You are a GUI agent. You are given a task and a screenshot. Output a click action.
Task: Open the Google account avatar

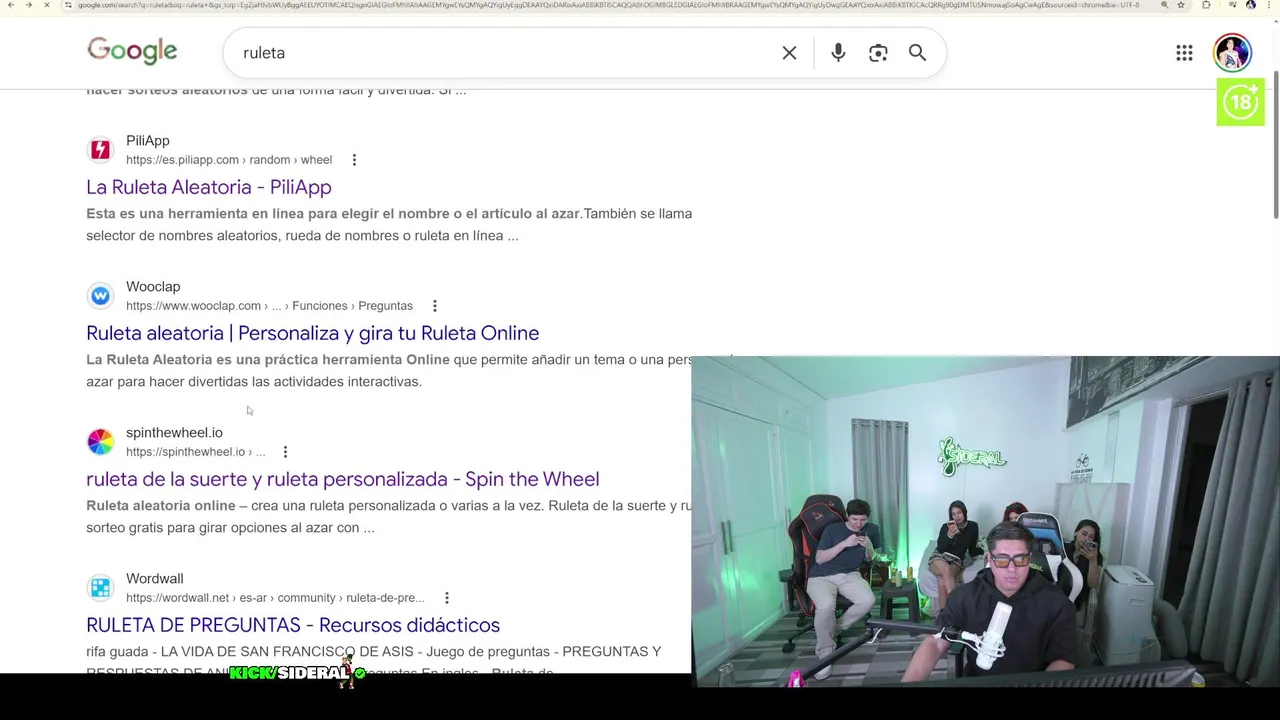coord(1232,53)
